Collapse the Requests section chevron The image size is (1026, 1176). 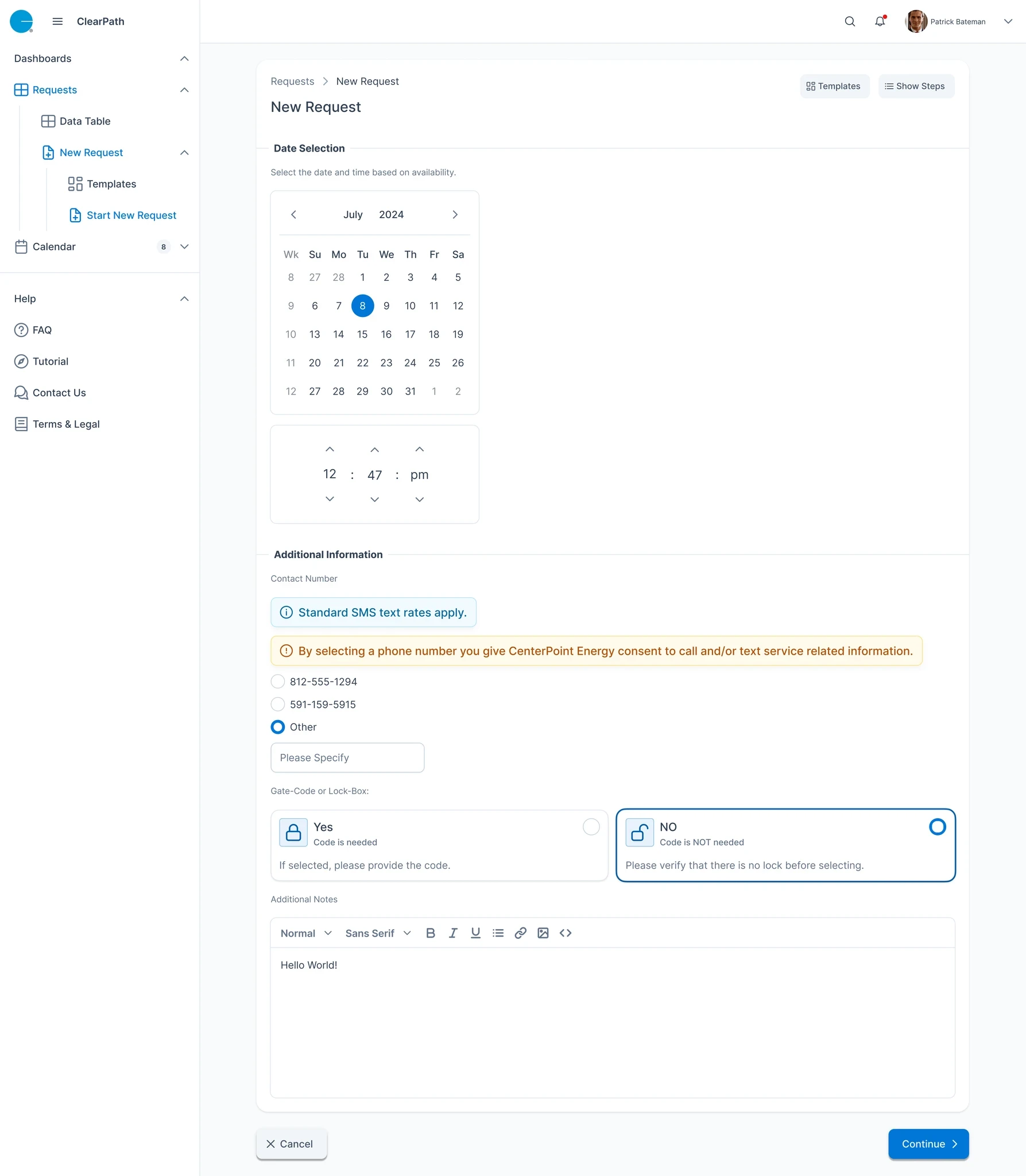[184, 90]
